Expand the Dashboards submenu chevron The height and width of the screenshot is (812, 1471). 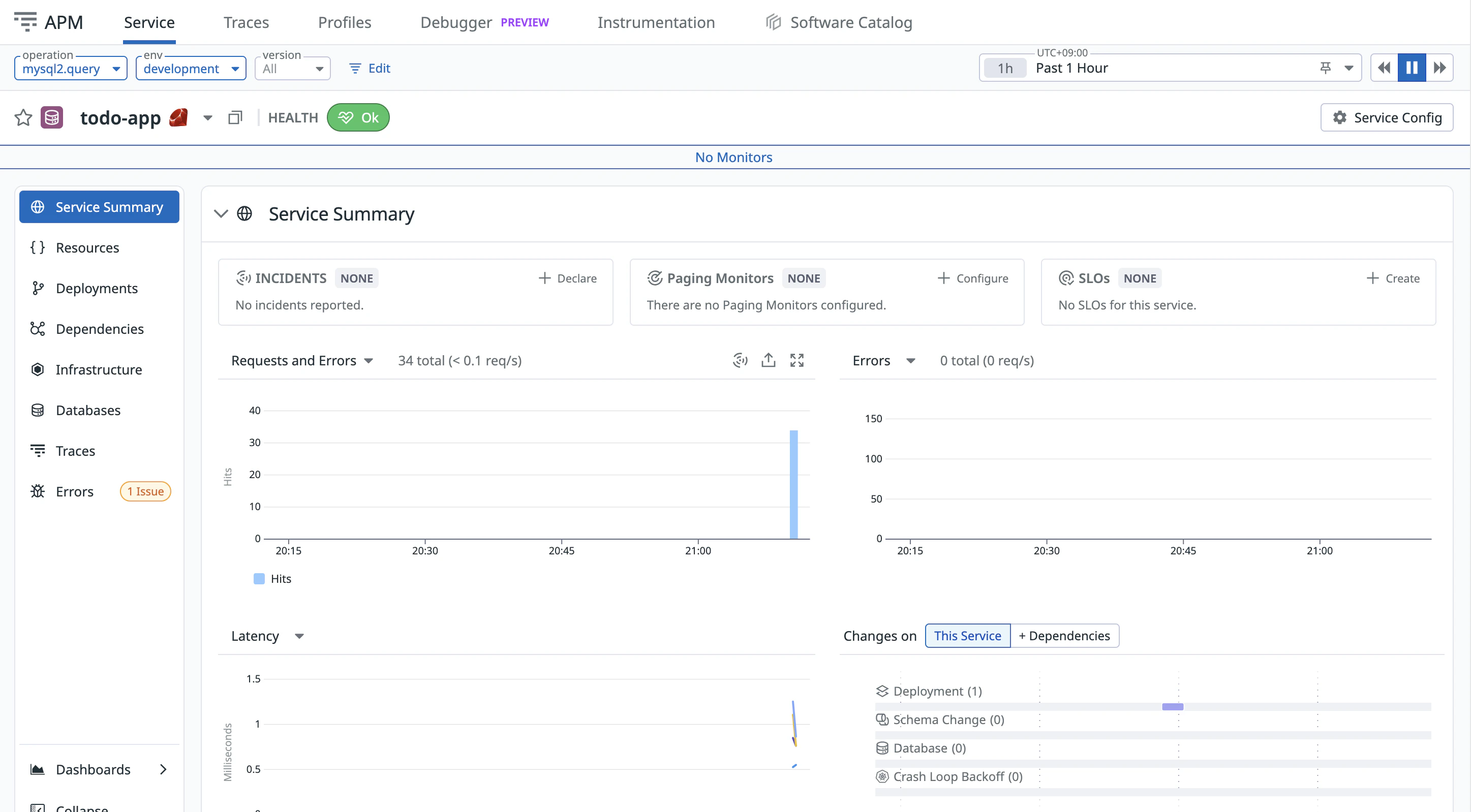(163, 769)
